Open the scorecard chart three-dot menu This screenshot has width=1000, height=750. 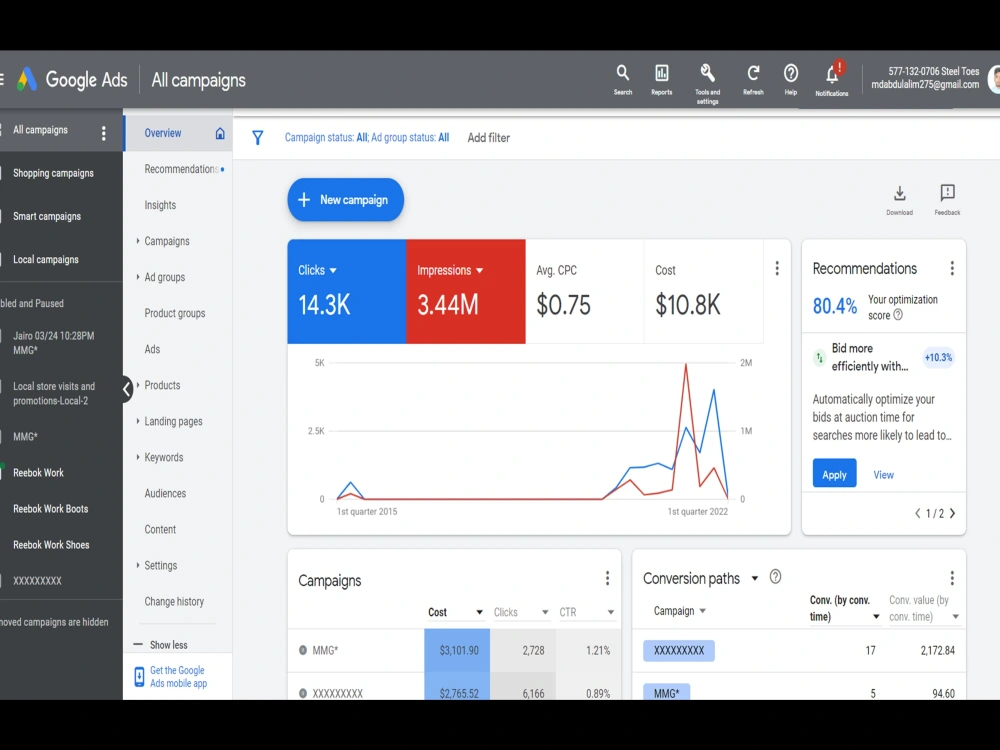(777, 268)
